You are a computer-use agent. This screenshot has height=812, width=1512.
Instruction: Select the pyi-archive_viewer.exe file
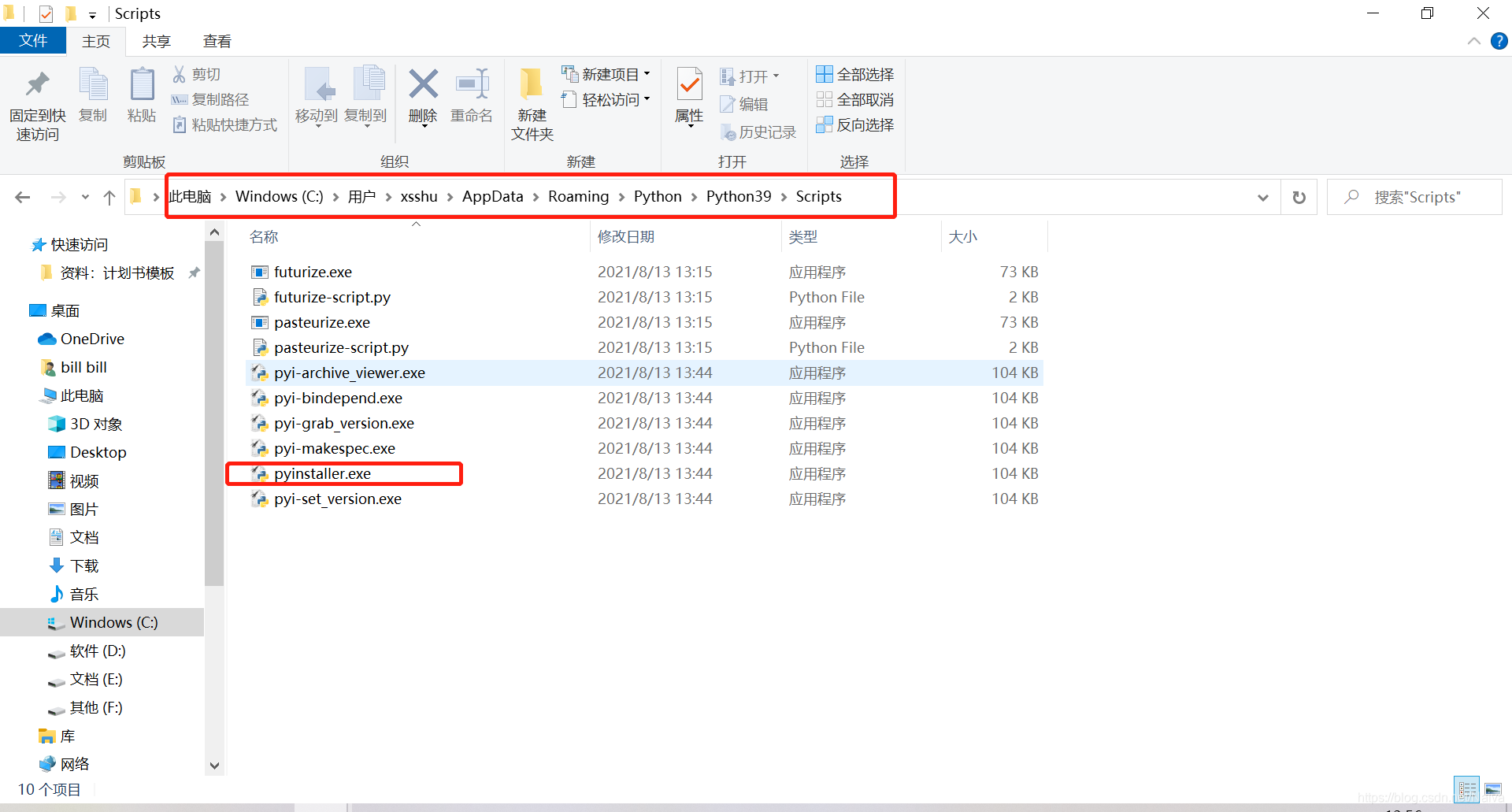coord(350,373)
